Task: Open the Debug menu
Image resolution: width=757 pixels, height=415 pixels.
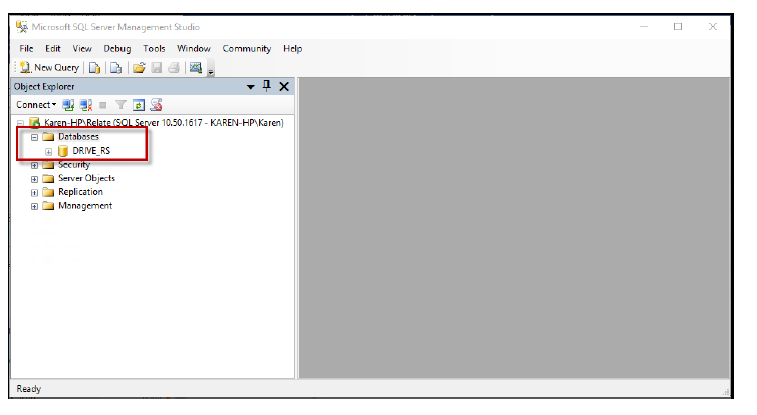Action: (117, 48)
